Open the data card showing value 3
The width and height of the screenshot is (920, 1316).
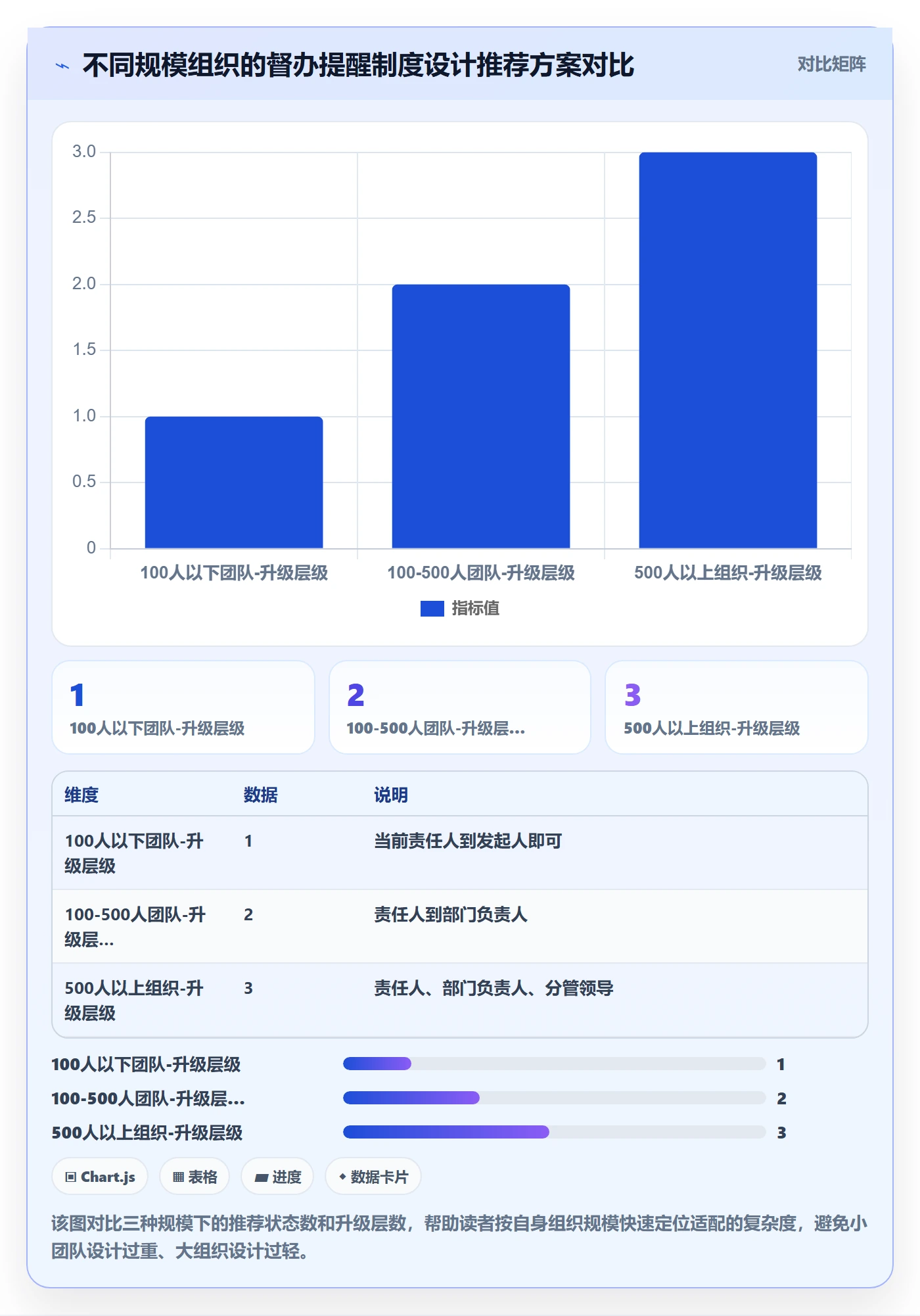[x=737, y=707]
